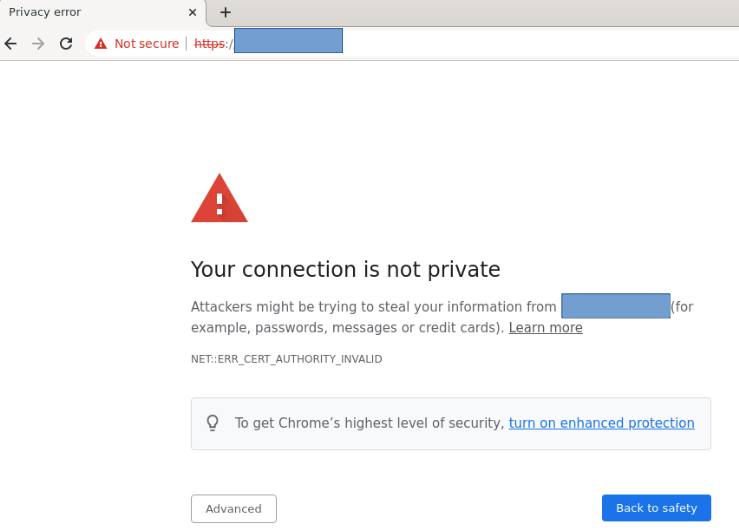The image size is (739, 528).
Task: Click the browser Back arrow
Action: [x=11, y=43]
